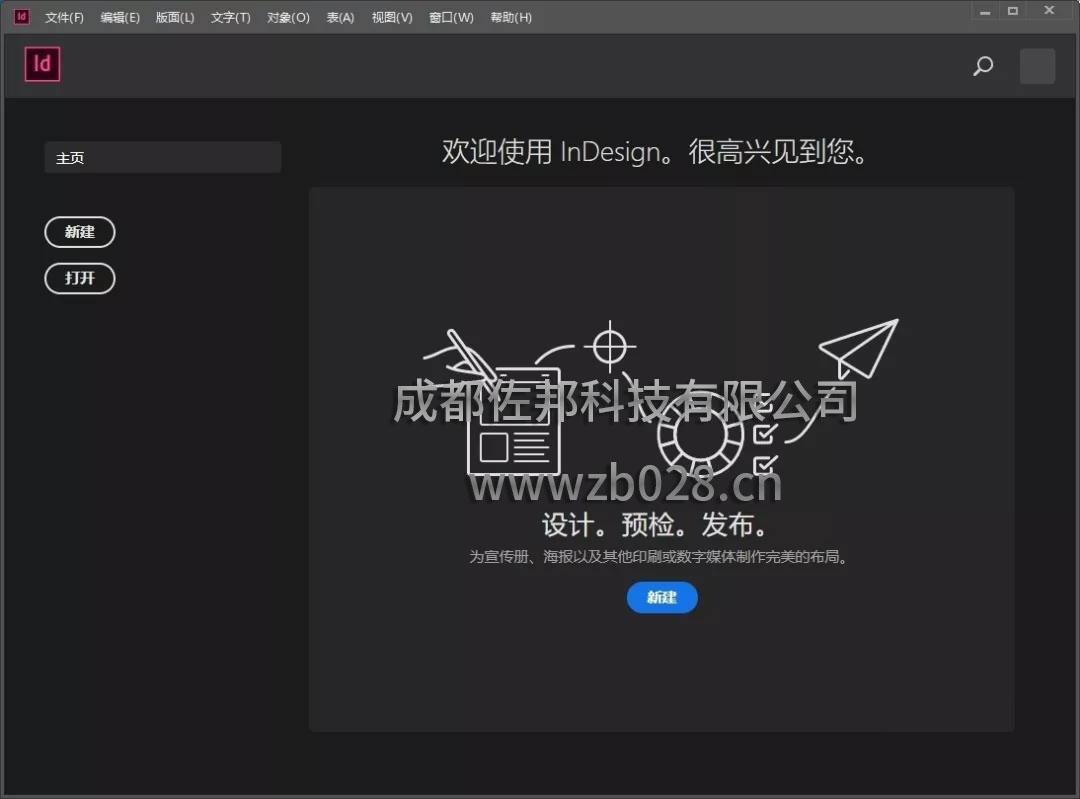Open the search magnifier icon
The image size is (1080, 799).
pyautogui.click(x=983, y=65)
